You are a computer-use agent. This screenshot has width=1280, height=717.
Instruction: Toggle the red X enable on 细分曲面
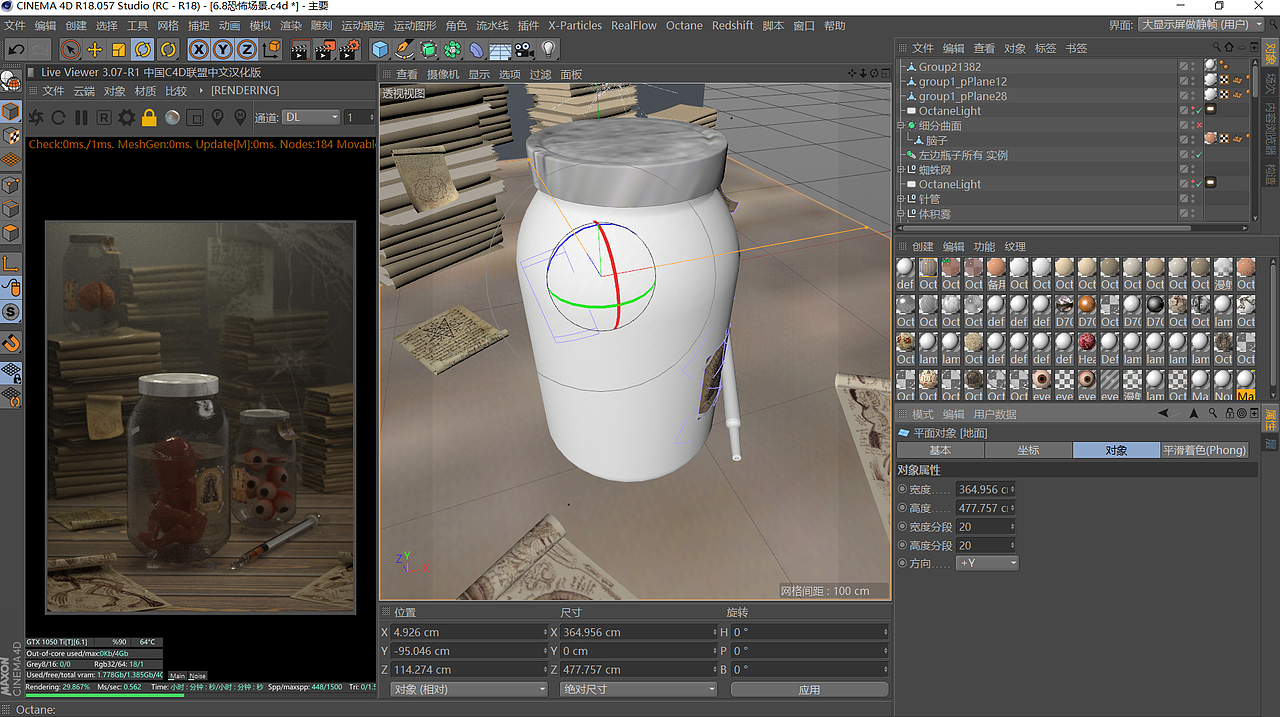pyautogui.click(x=1198, y=126)
